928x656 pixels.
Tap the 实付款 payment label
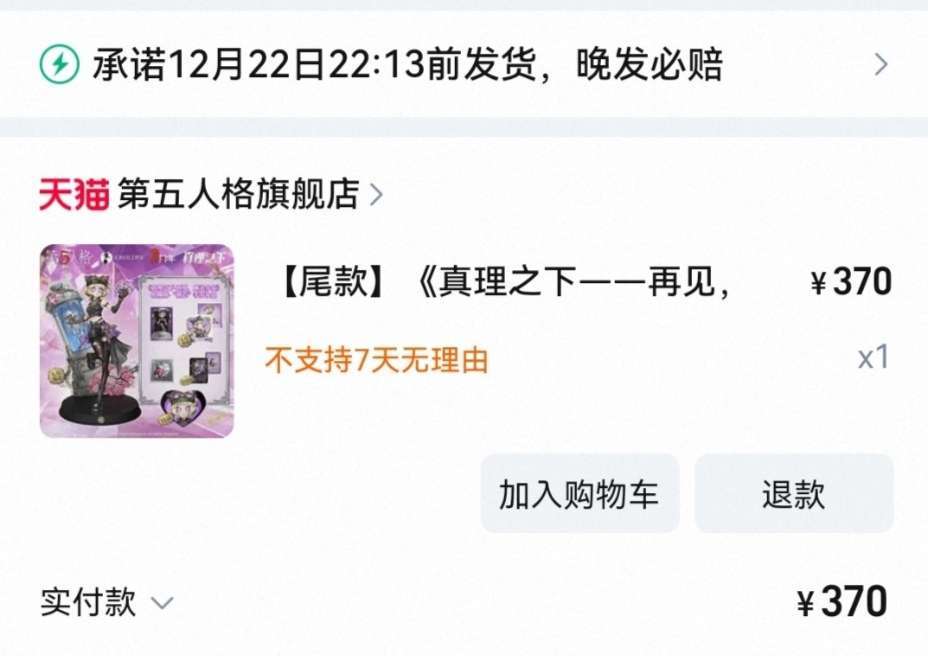pyautogui.click(x=88, y=602)
